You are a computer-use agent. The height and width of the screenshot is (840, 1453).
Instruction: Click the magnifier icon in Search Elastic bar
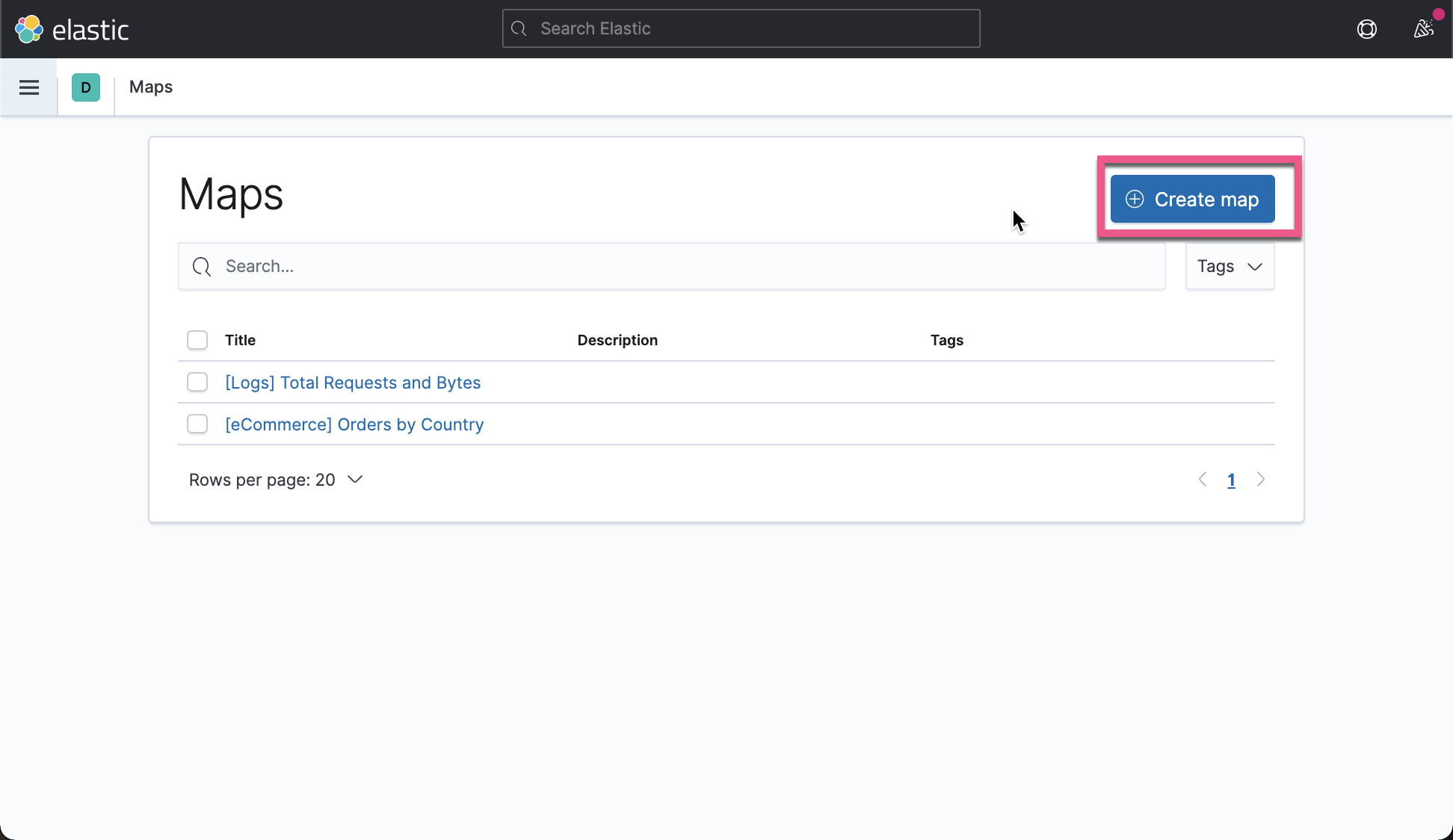click(x=519, y=28)
